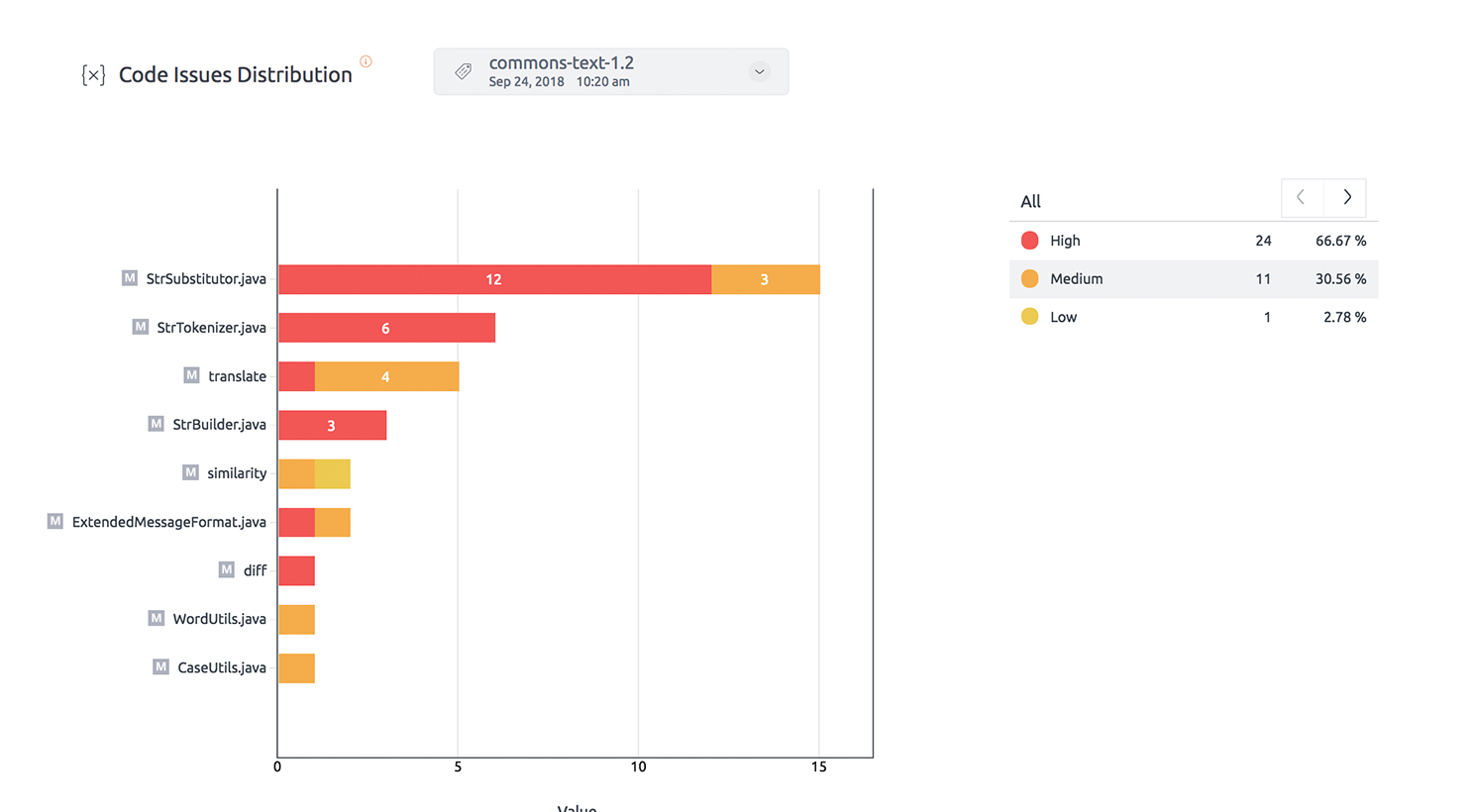Toggle the Low severity legend entry
Viewport: 1468px width, 812px height.
click(1063, 317)
